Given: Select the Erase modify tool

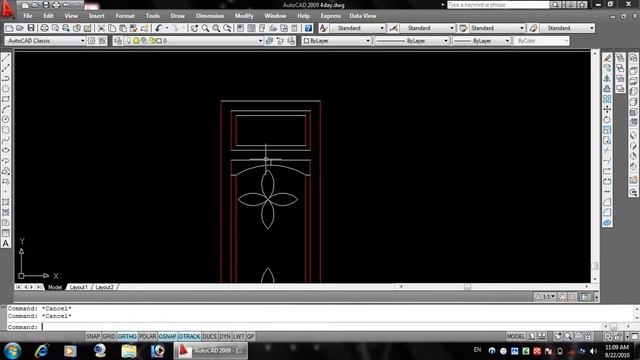Looking at the screenshot, I should (607, 58).
